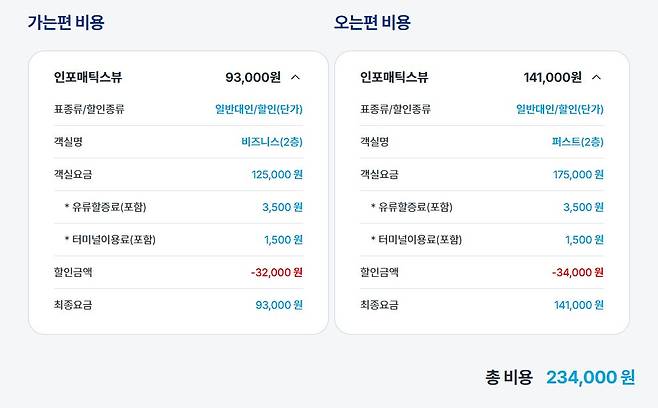Click 93,000 원 in the 최종요금 row
658x408 pixels.
[x=279, y=305]
